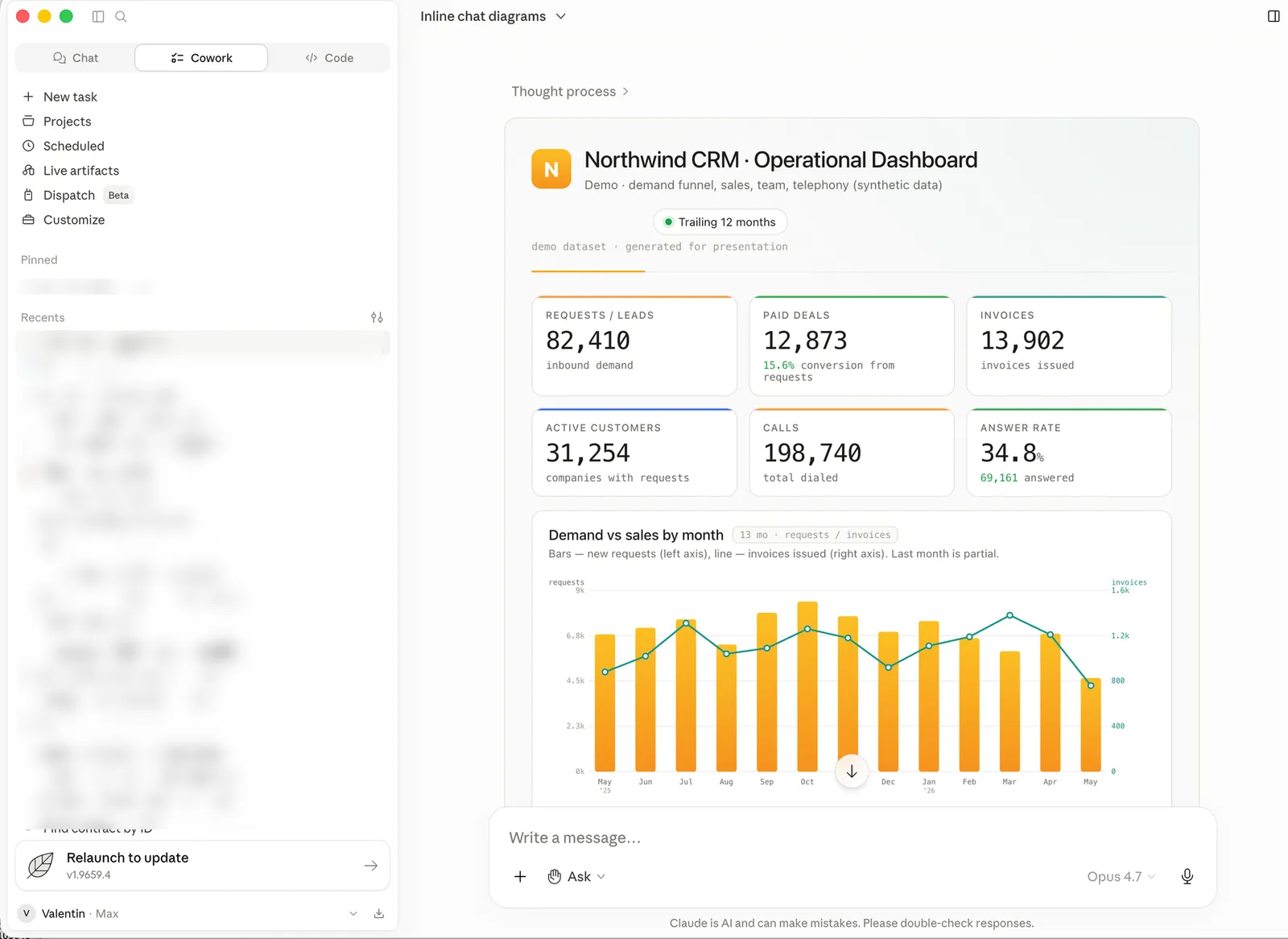Click the plus icon beside New task
This screenshot has width=1288, height=939.
pos(28,97)
